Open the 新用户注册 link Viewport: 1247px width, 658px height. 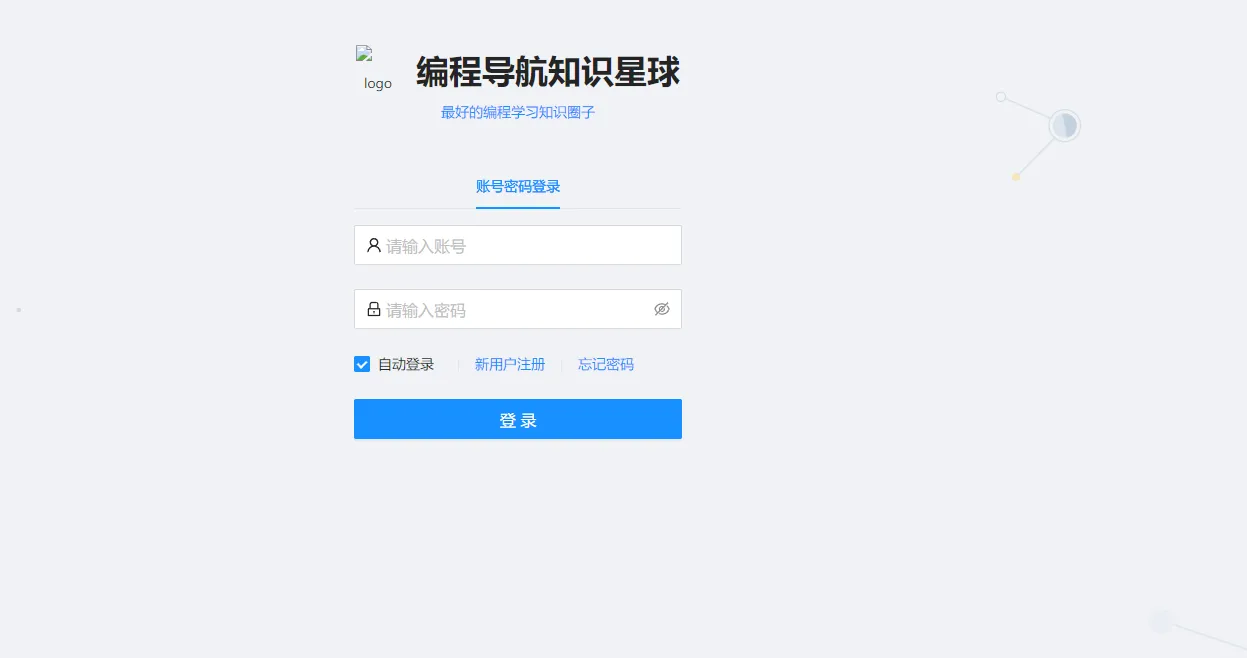click(510, 364)
